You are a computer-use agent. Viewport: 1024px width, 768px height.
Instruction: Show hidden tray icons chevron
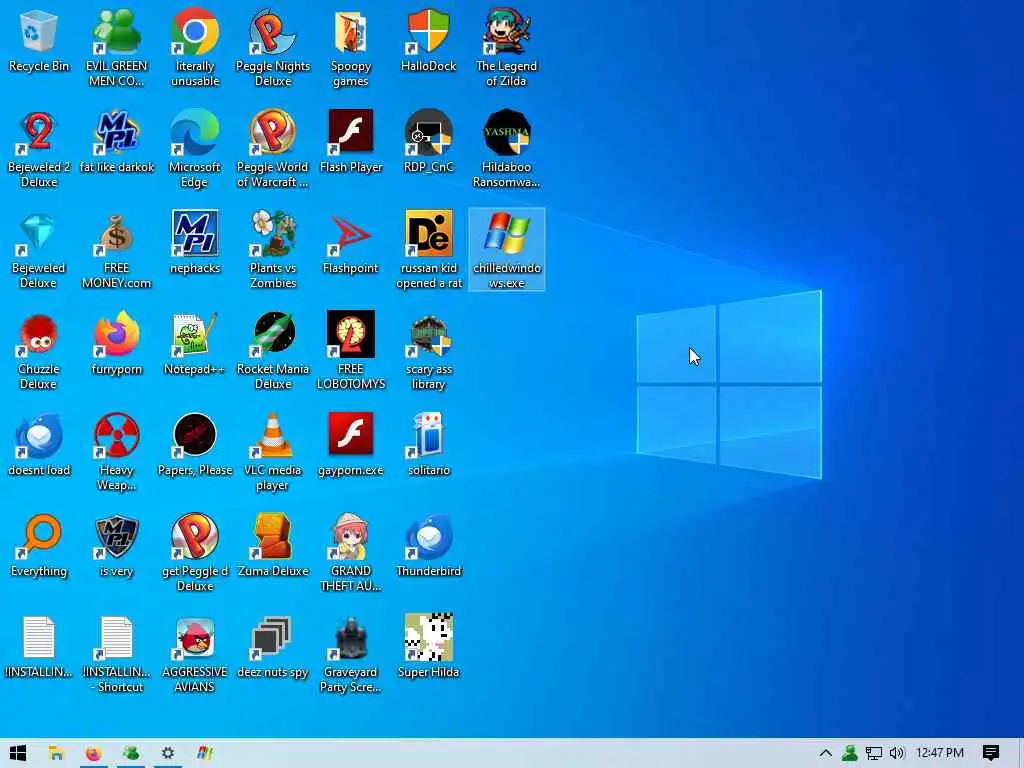825,753
